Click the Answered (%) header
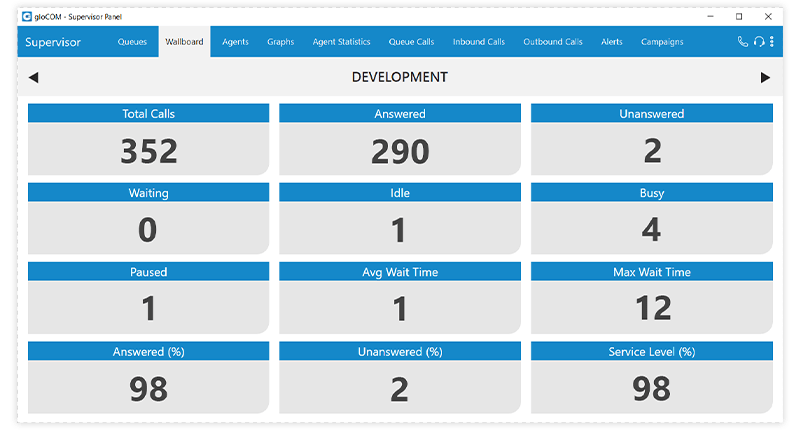This screenshot has height=435, width=800. tap(148, 351)
